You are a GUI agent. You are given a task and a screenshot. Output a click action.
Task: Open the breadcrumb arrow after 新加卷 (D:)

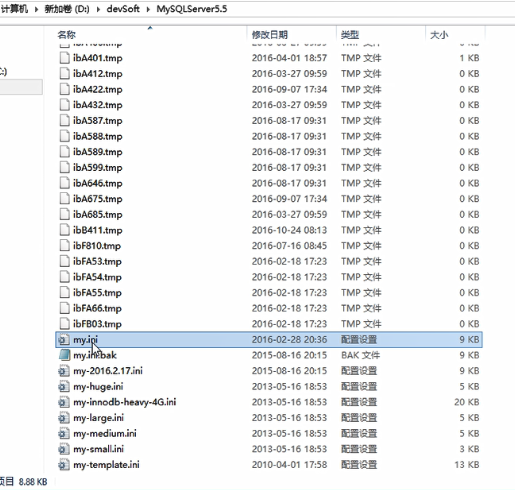tap(98, 9)
